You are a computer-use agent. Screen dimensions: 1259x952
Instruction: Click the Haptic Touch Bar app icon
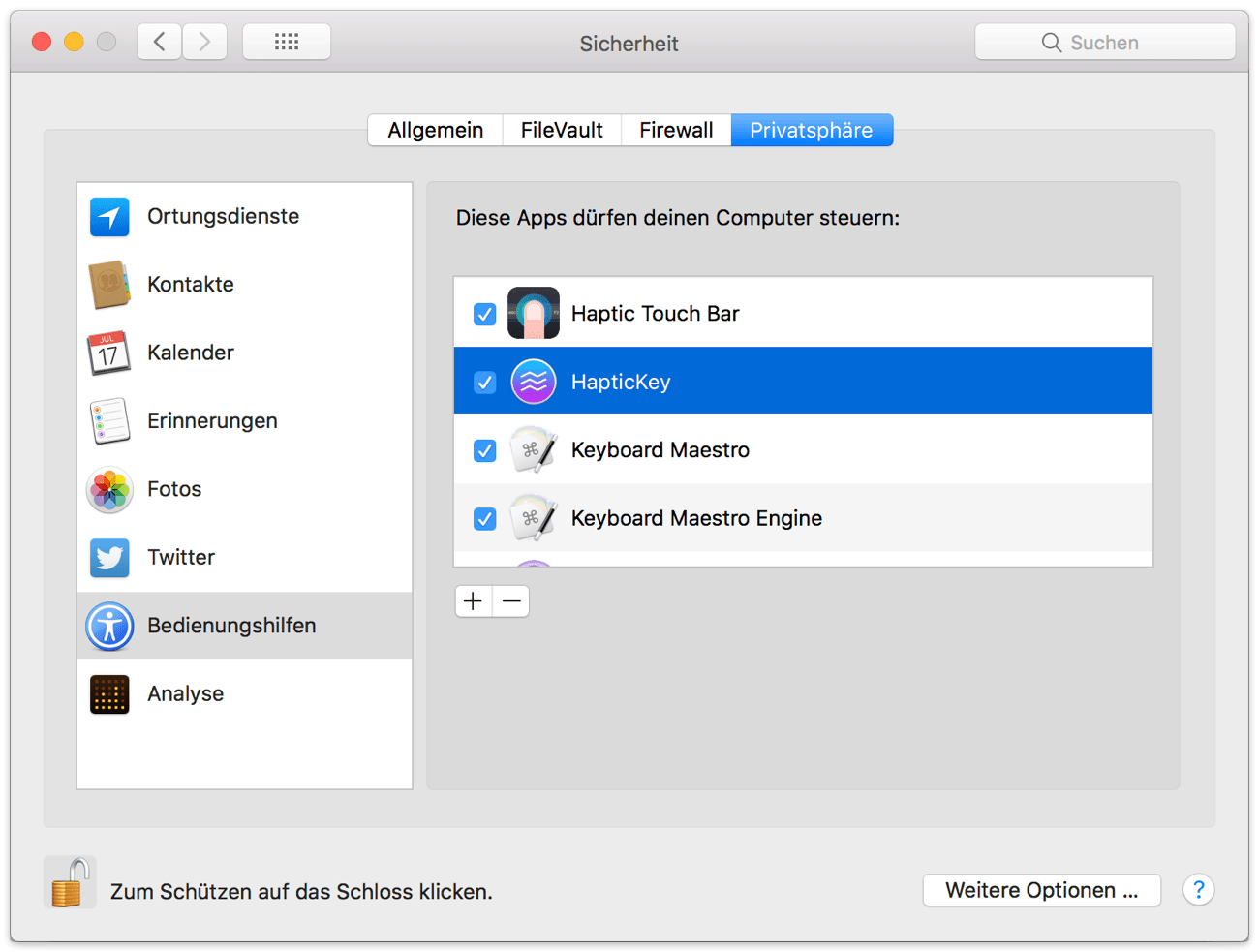[534, 313]
